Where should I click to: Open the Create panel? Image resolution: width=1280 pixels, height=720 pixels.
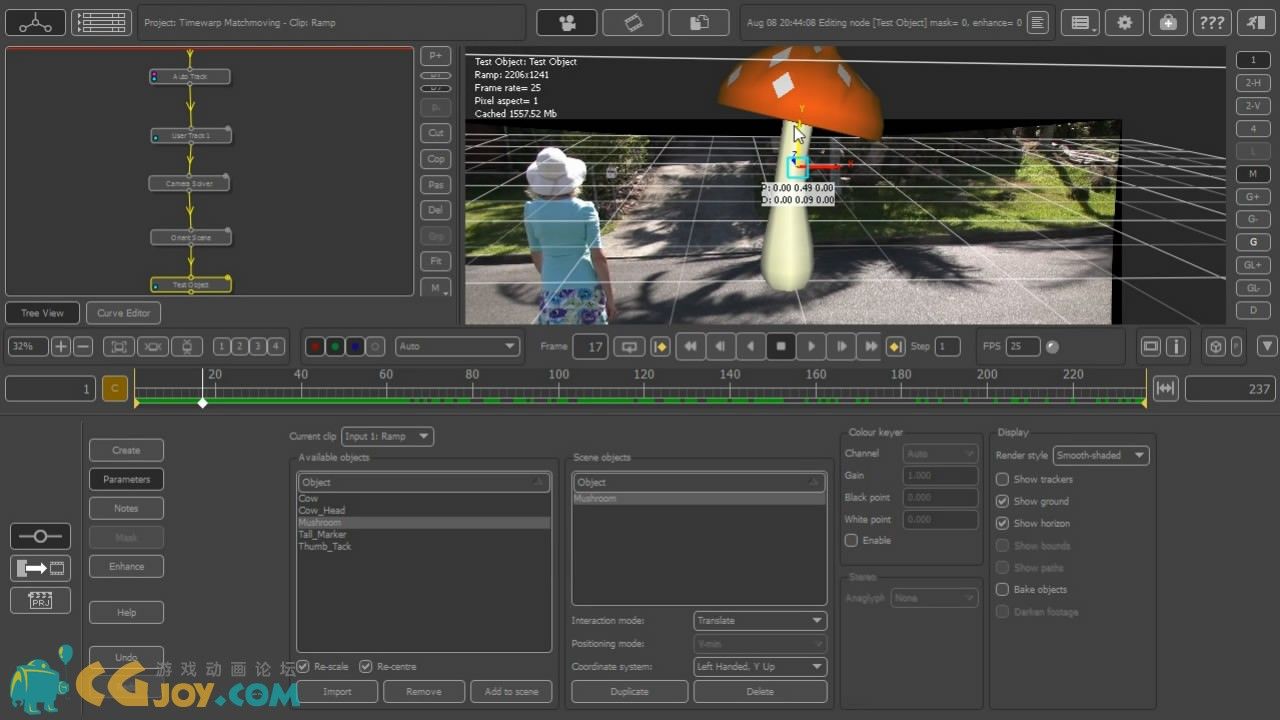point(126,450)
